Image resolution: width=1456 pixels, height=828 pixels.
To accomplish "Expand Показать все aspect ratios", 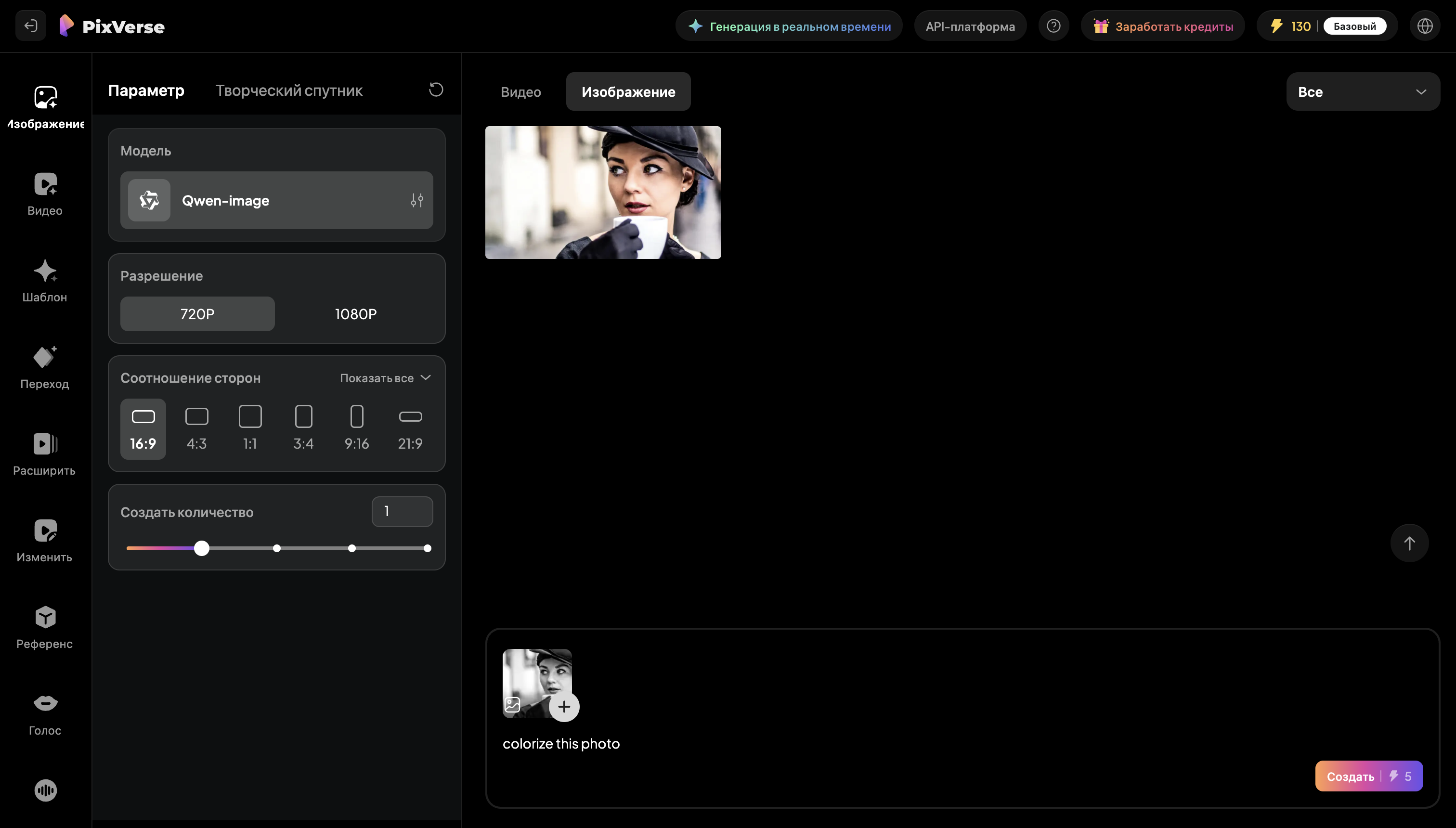I will point(385,378).
